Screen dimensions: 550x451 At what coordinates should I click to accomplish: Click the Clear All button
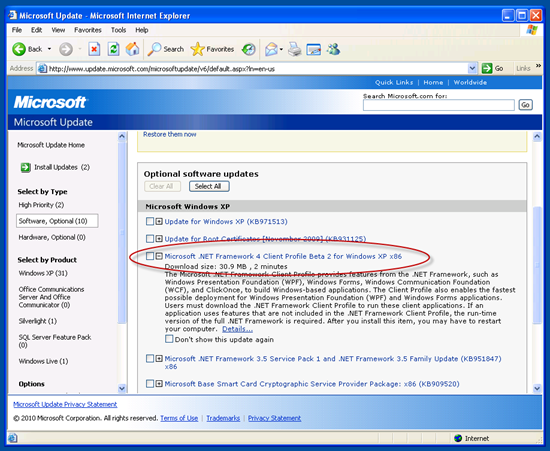(x=162, y=186)
